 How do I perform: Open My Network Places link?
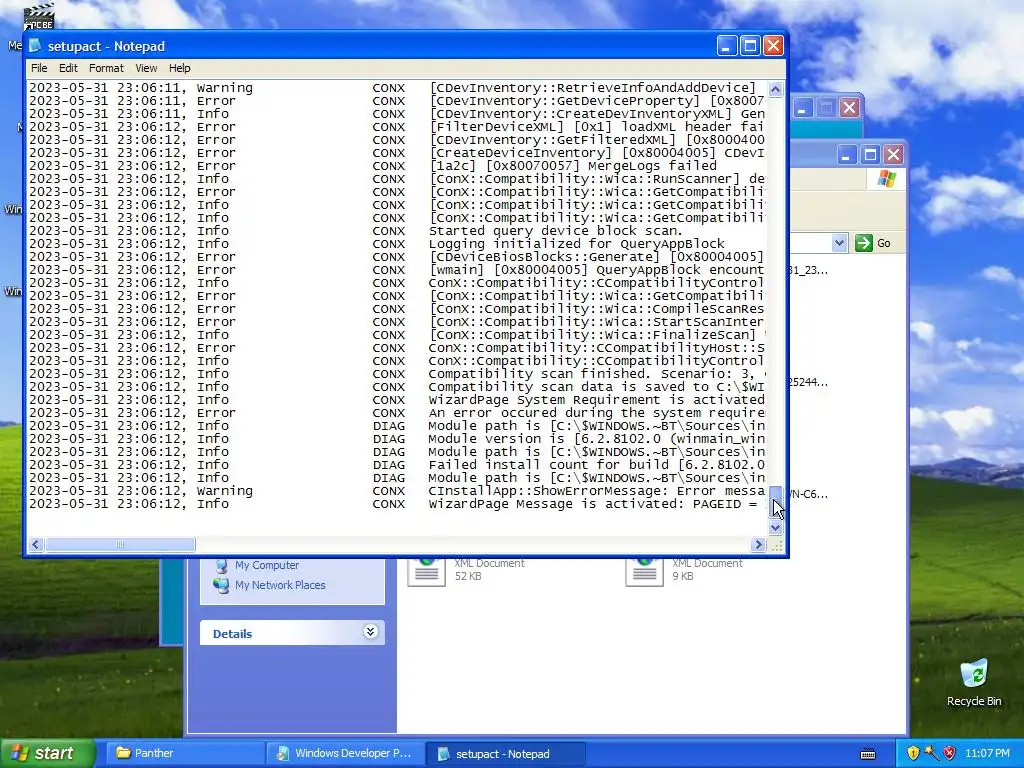pos(280,585)
